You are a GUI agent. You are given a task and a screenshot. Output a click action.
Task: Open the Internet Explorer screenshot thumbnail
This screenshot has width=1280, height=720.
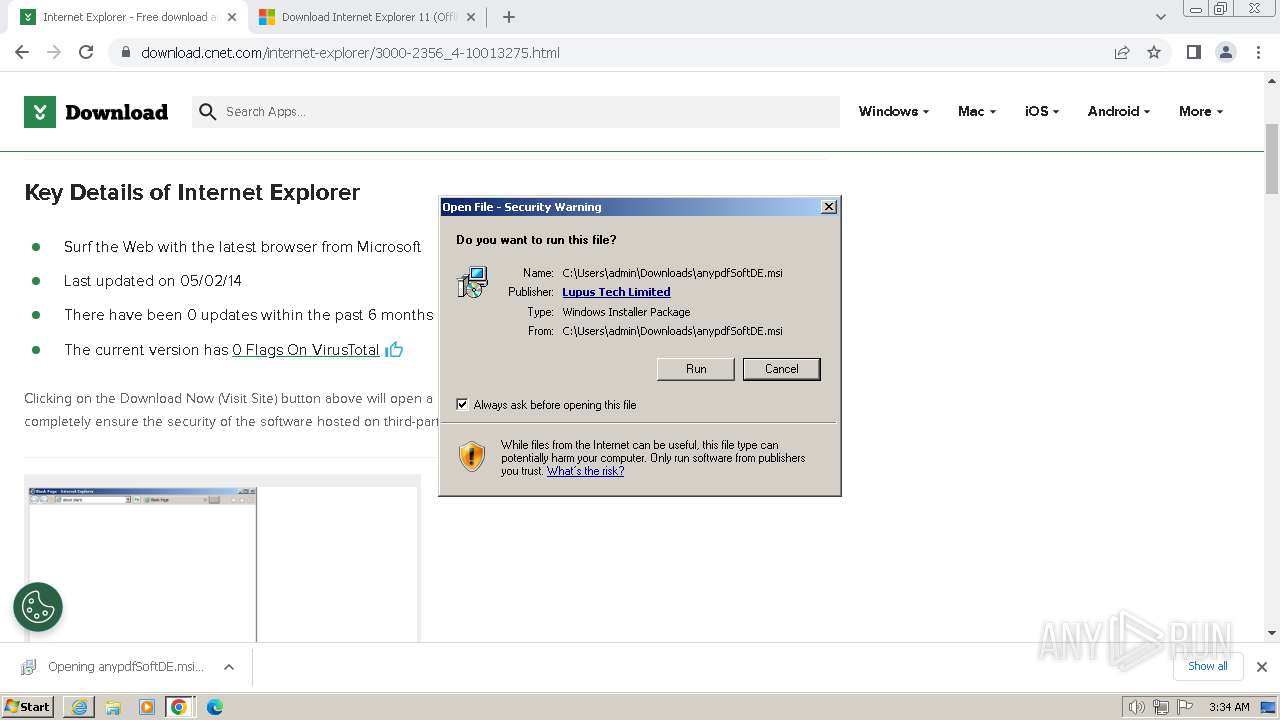point(143,564)
